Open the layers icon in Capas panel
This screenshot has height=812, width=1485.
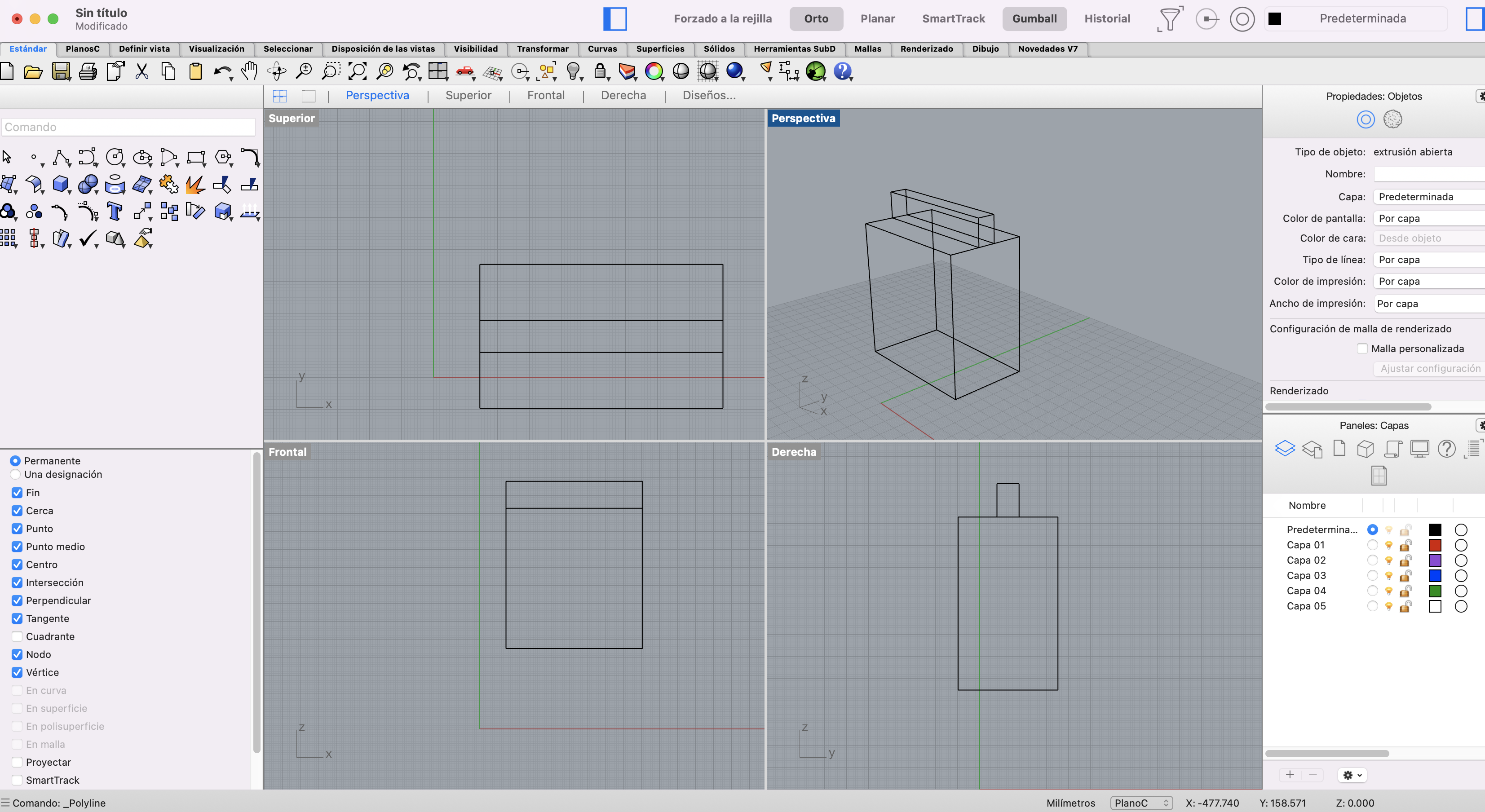click(1284, 448)
